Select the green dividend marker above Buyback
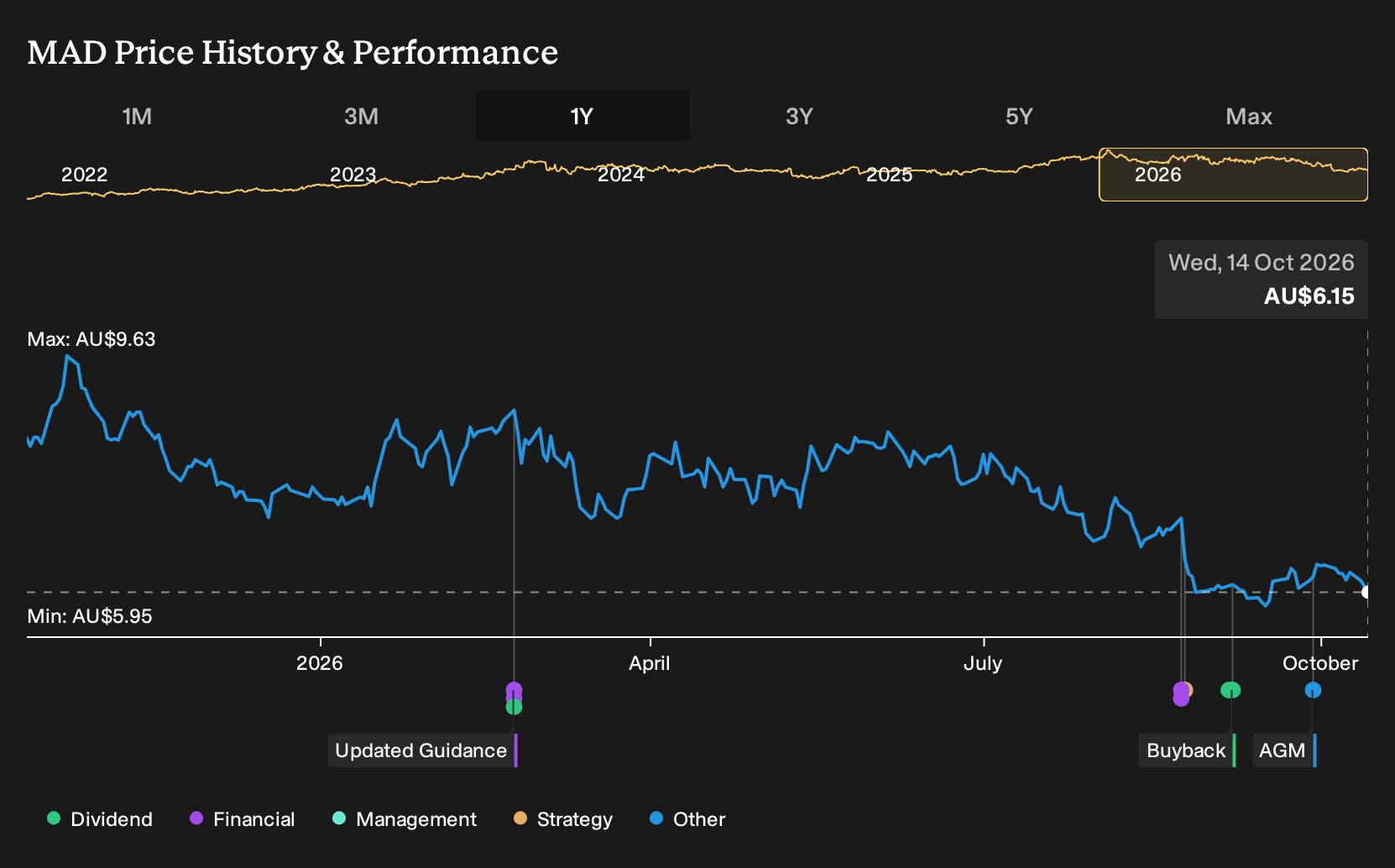The height and width of the screenshot is (868, 1395). (x=1230, y=690)
